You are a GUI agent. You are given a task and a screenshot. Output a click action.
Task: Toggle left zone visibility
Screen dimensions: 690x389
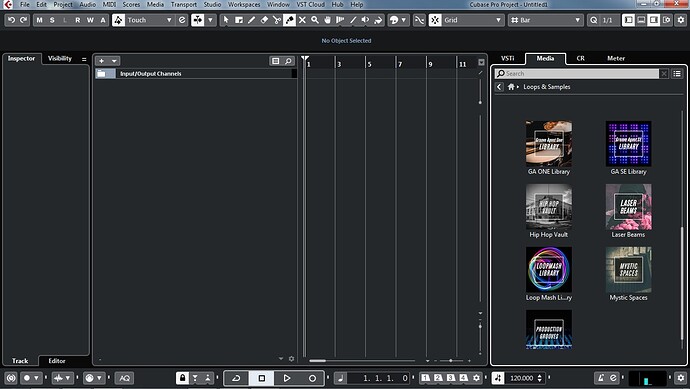pyautogui.click(x=628, y=20)
